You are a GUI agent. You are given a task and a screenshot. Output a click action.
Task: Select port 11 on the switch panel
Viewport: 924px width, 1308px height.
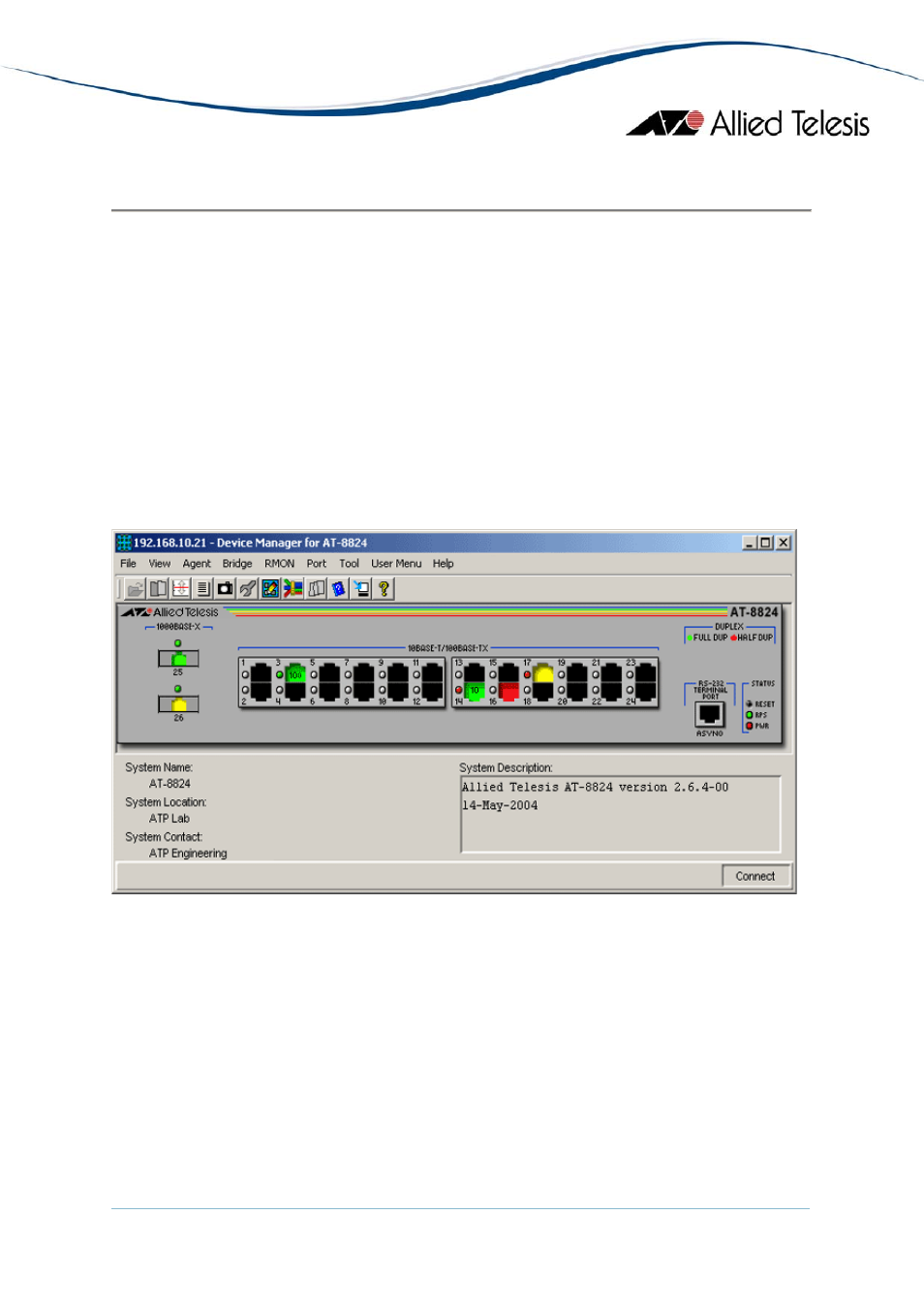433,673
